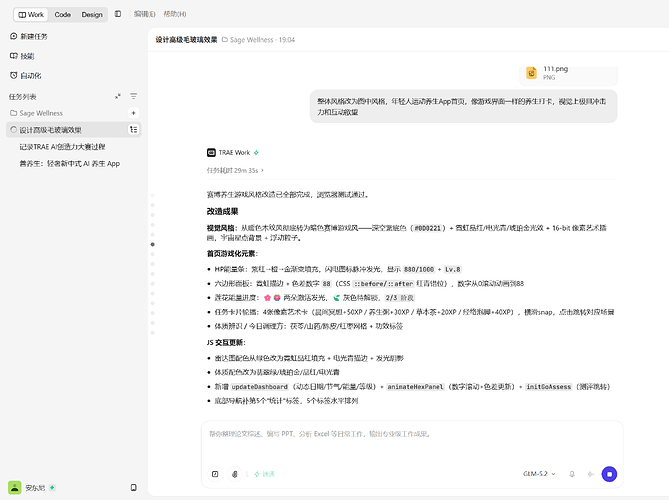Click the updateDashboard code snippet
The height and width of the screenshot is (500, 669).
point(259,387)
